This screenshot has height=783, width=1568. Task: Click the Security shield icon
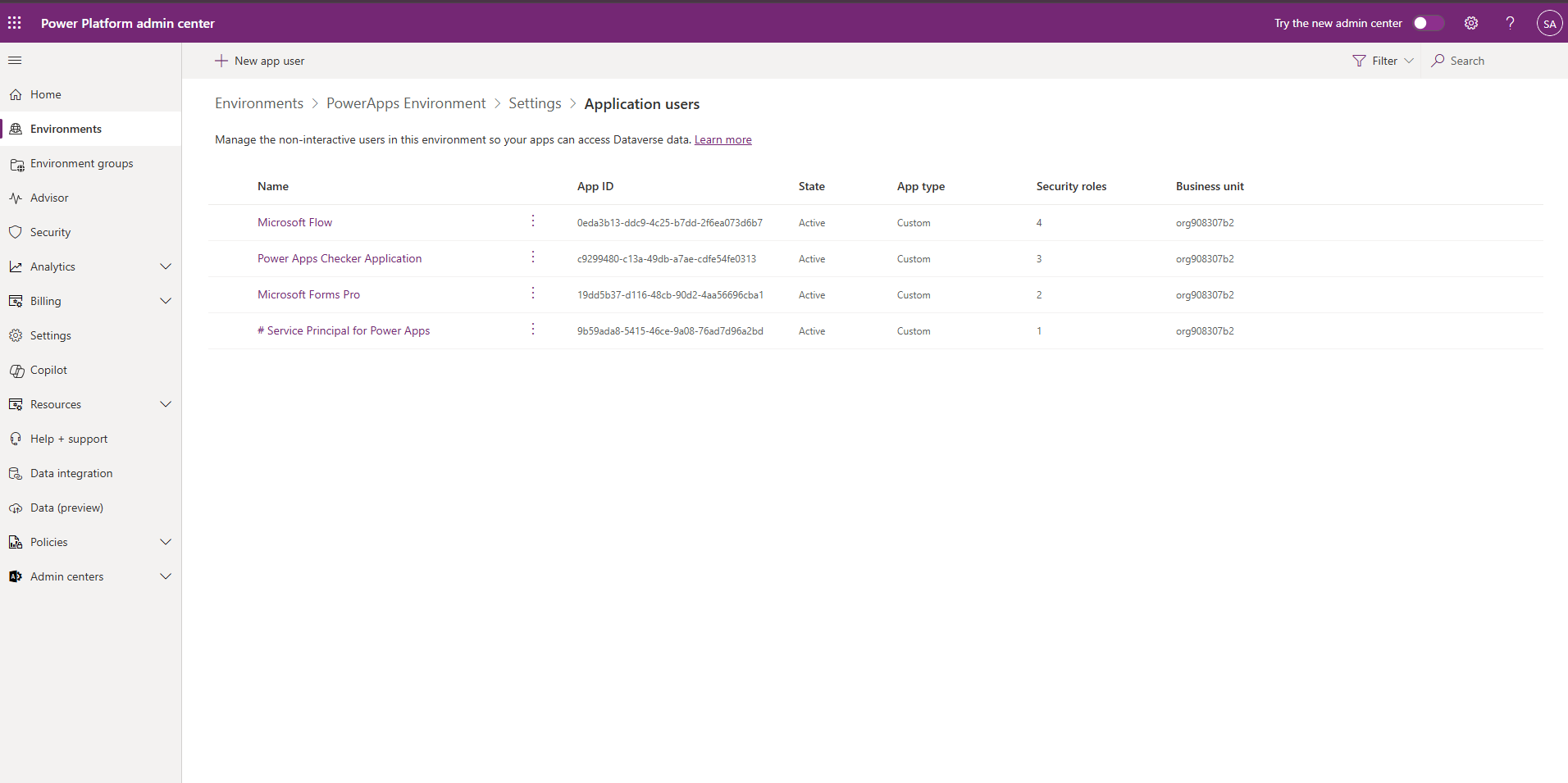point(16,233)
